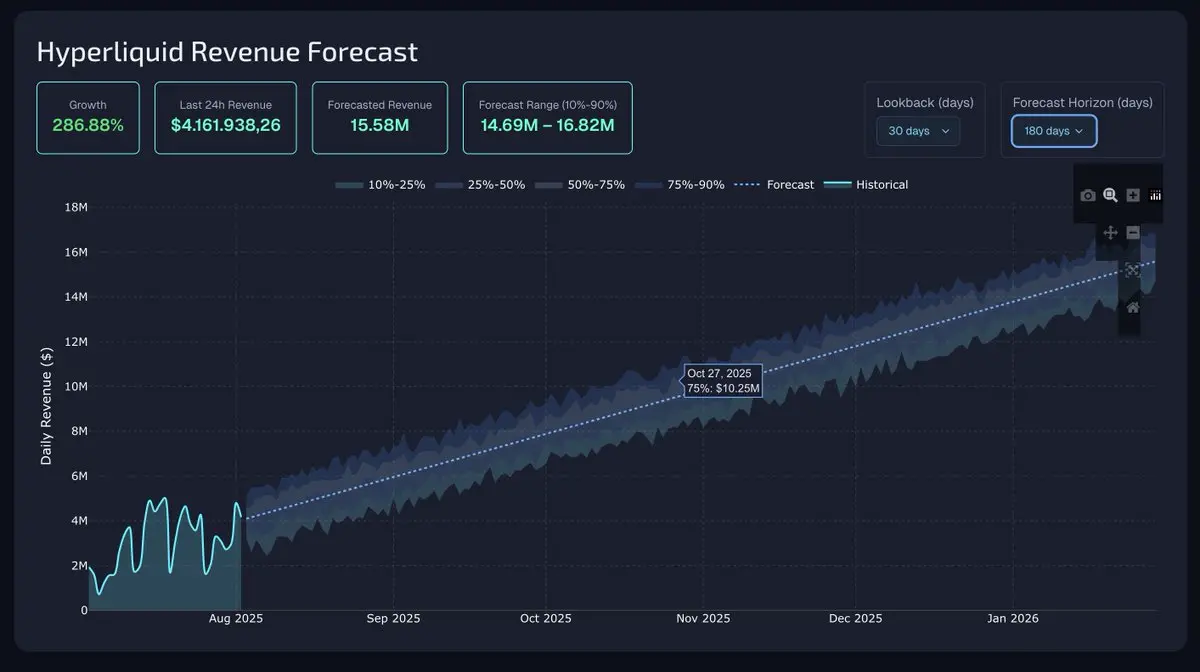Click the Last 24h Revenue value

[x=226, y=126]
